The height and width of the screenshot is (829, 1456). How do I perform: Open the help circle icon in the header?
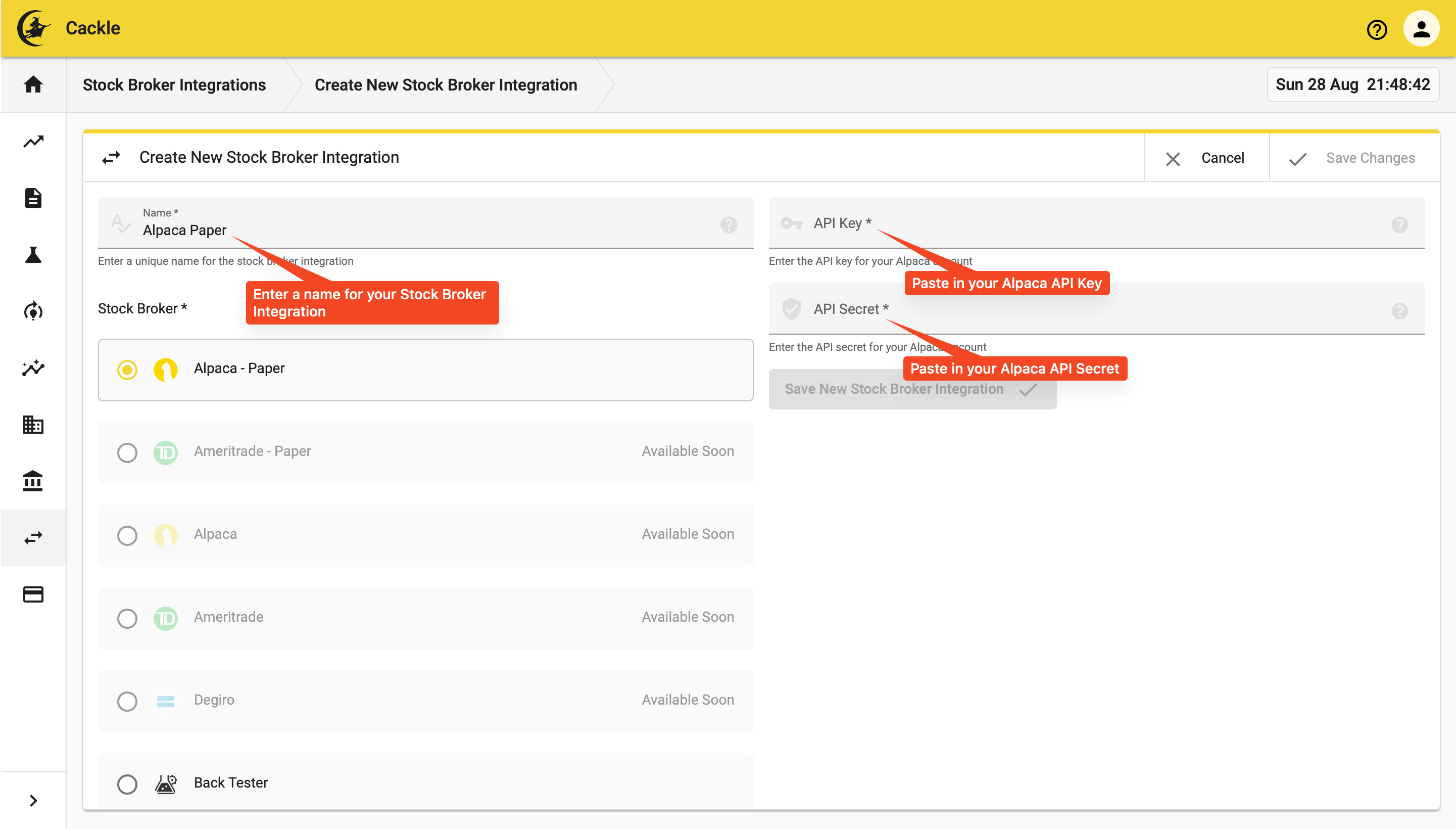pos(1377,29)
